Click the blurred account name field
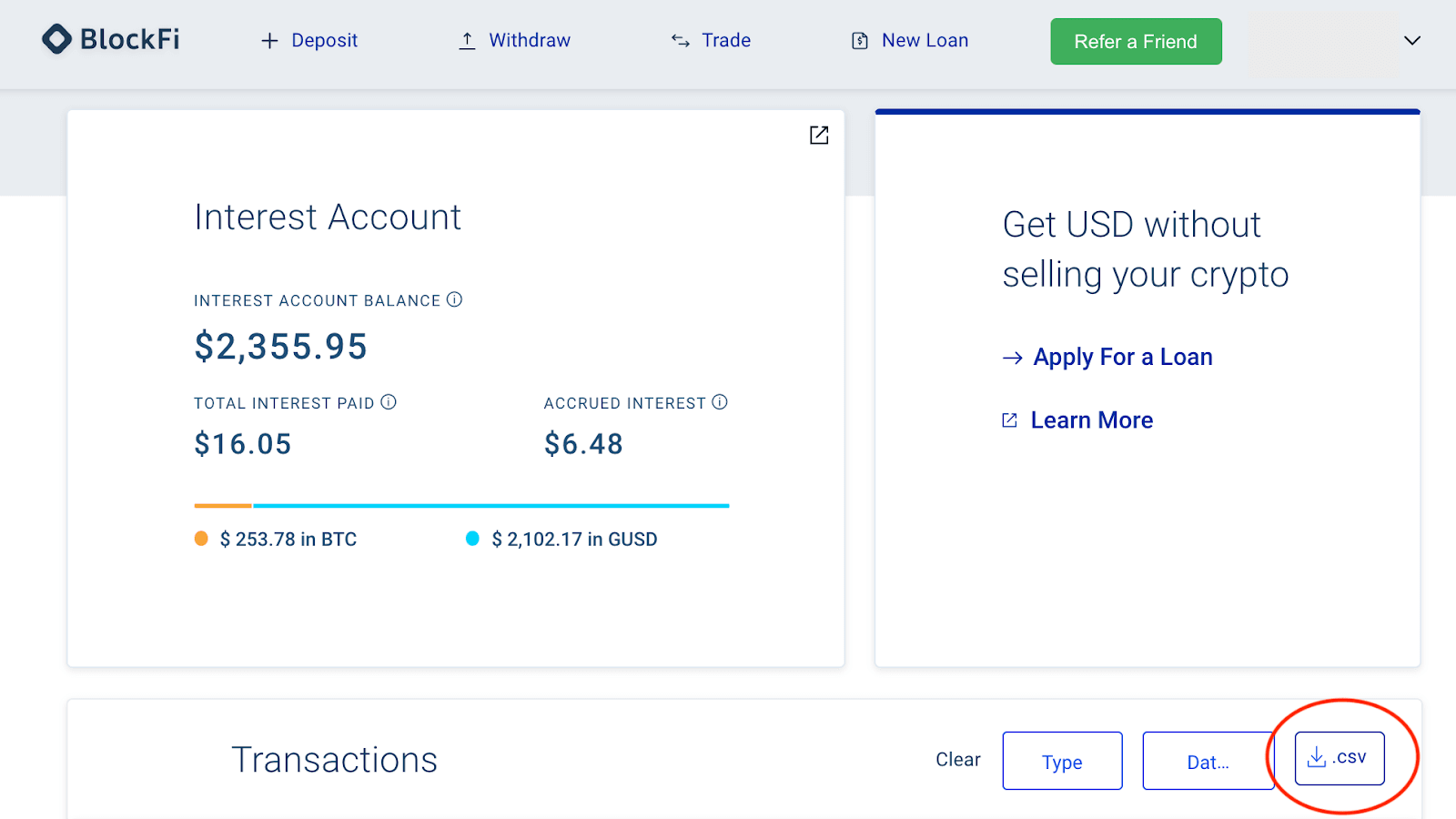1456x819 pixels. pos(1322,42)
